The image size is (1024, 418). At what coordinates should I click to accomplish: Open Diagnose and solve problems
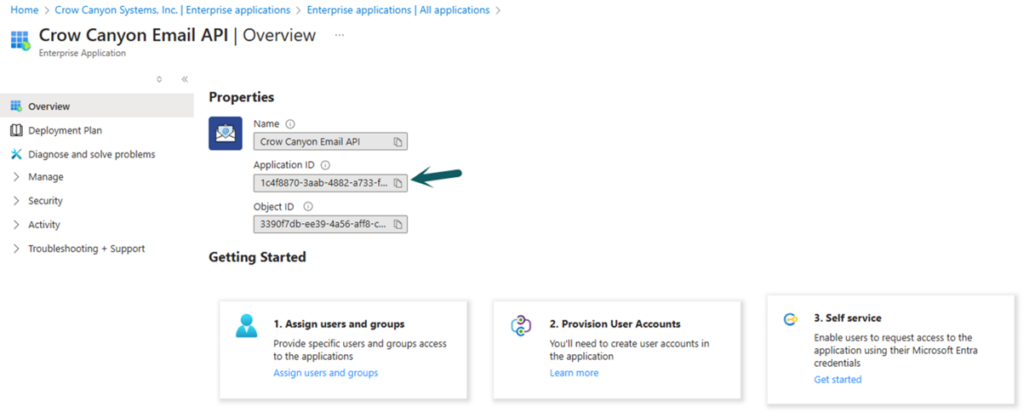91,154
